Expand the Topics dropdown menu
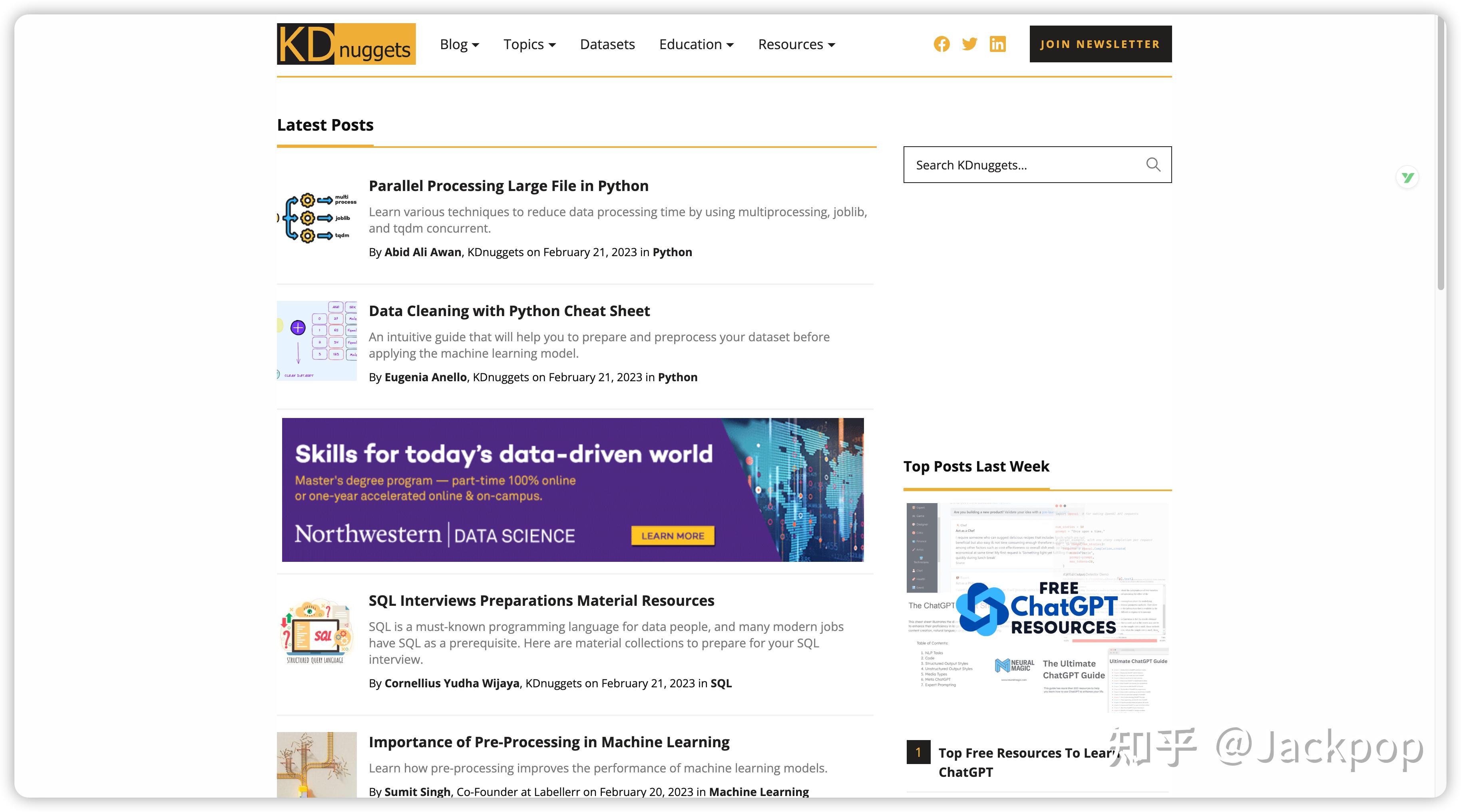Image resolution: width=1461 pixels, height=812 pixels. point(530,44)
